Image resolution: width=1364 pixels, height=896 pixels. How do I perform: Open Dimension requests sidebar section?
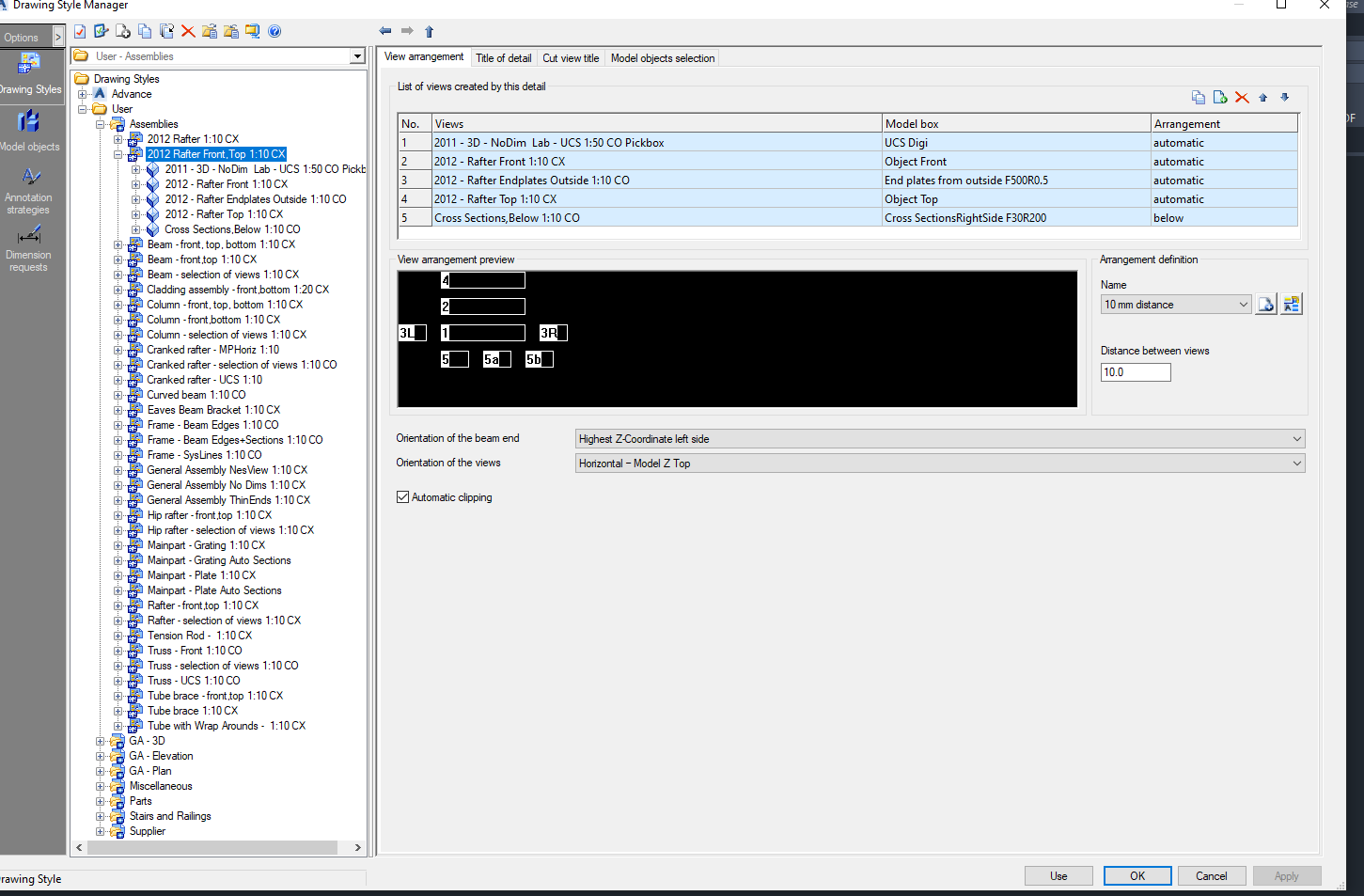tap(29, 247)
